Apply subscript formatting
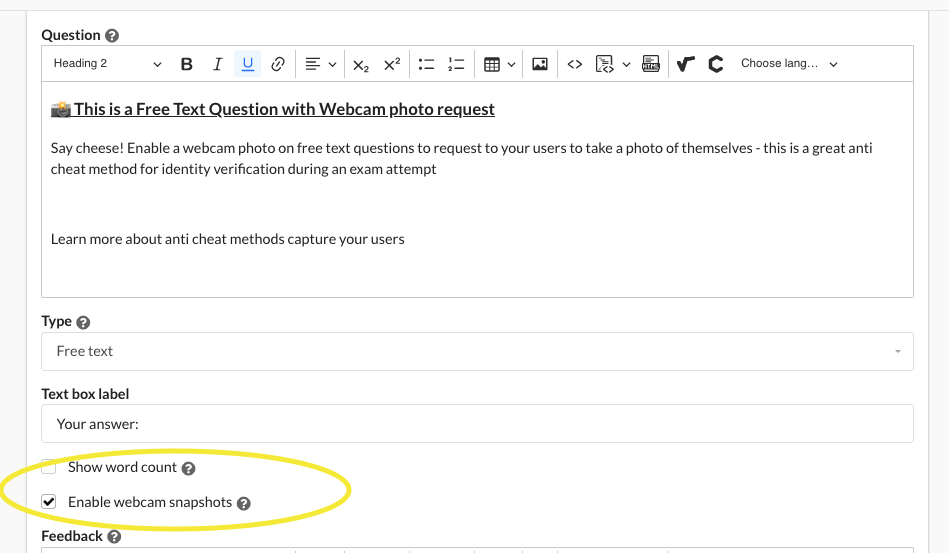The width and height of the screenshot is (949, 553). tap(361, 64)
